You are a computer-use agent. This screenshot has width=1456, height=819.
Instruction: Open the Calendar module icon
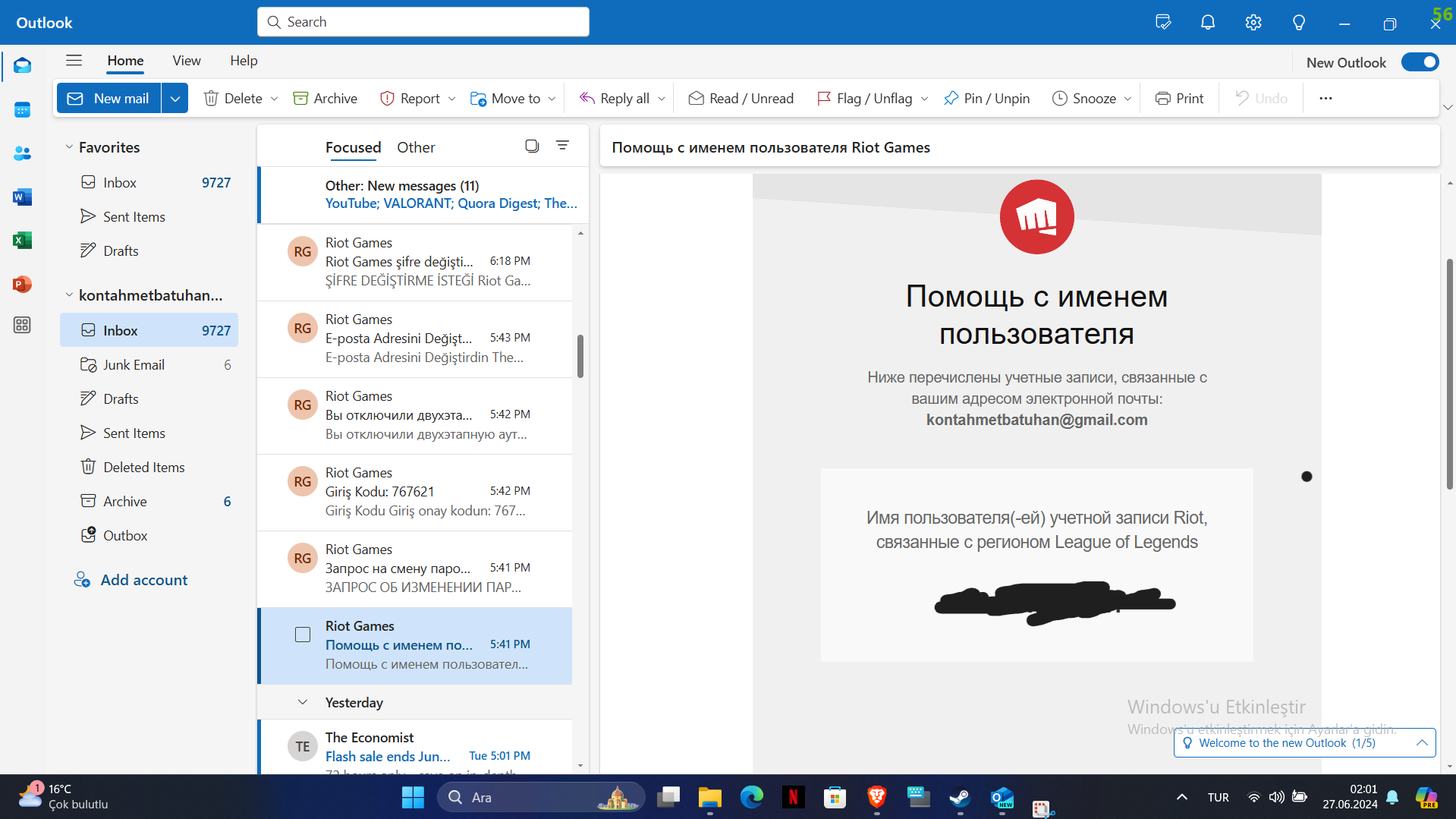tap(22, 110)
